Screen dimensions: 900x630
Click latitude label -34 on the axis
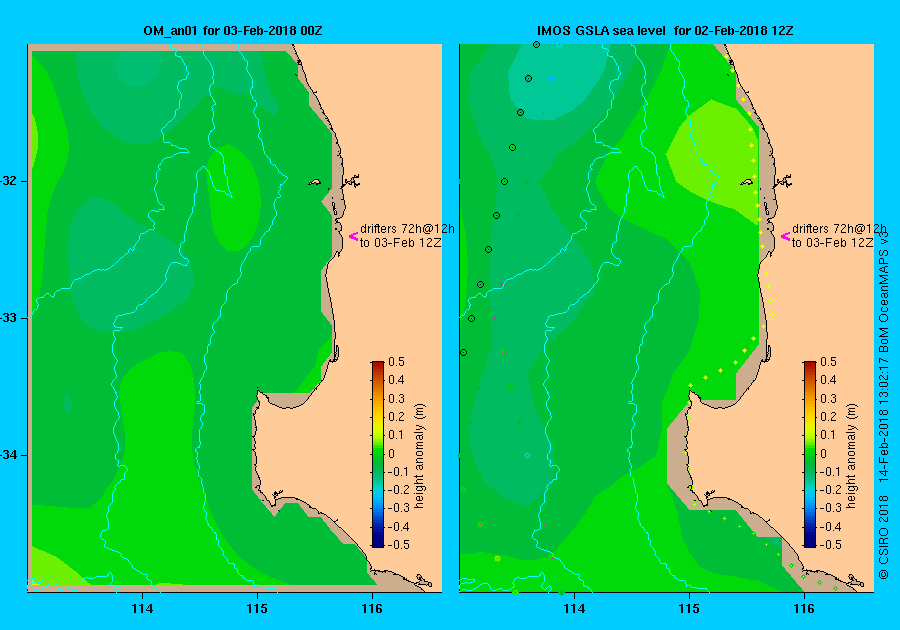[x=9, y=455]
